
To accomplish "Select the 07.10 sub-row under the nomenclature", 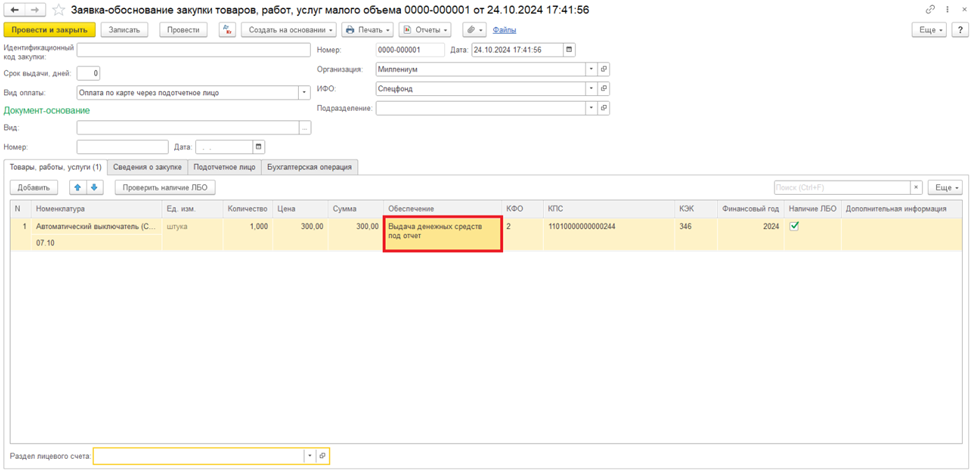I will [97, 243].
